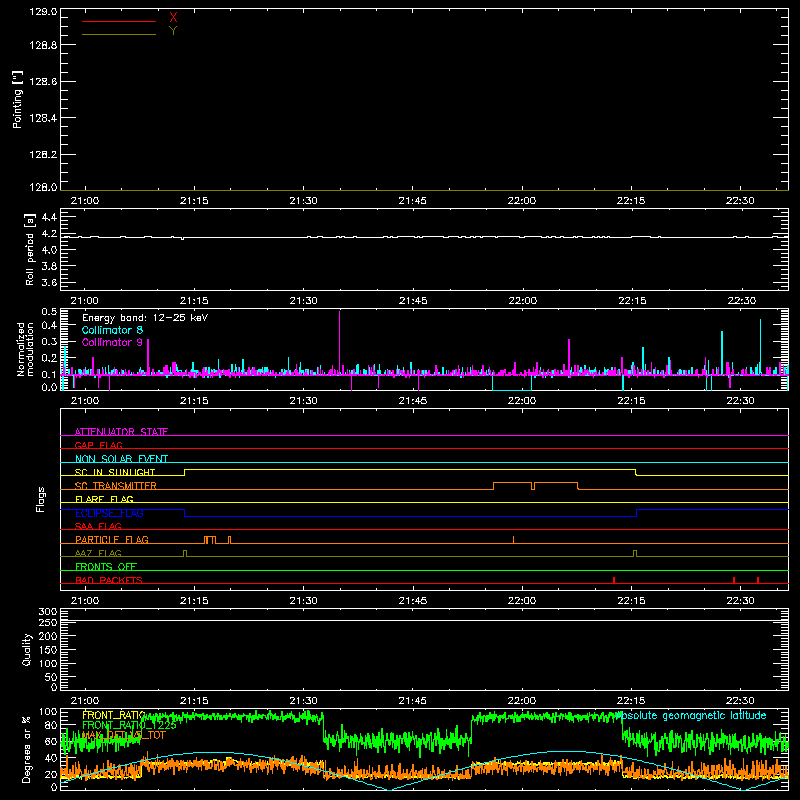Viewport: 800px width, 800px height.
Task: Click the FLARE_FLAG label
Action: coord(104,499)
